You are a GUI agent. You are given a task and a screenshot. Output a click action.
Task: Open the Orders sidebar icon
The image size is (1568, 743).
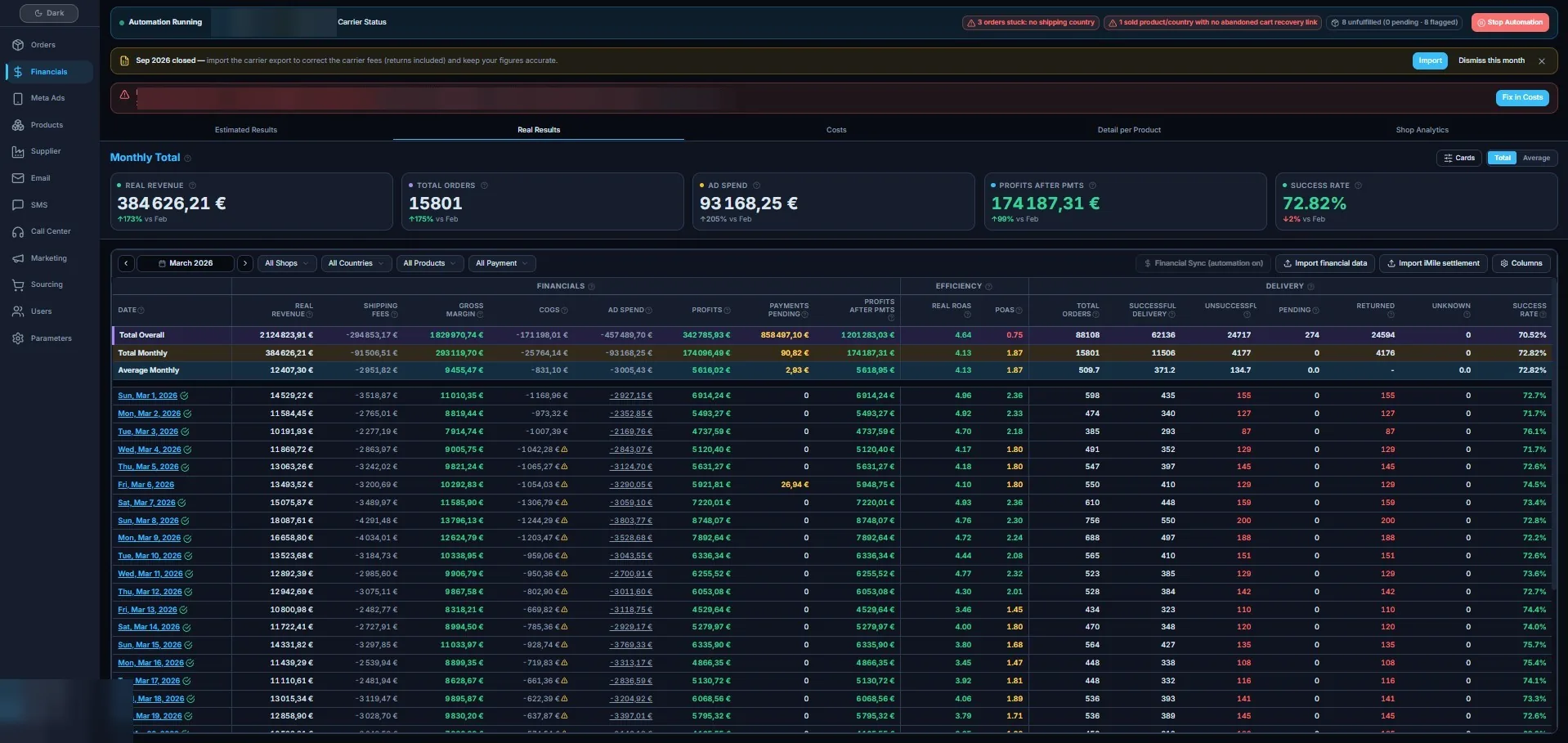pos(18,45)
